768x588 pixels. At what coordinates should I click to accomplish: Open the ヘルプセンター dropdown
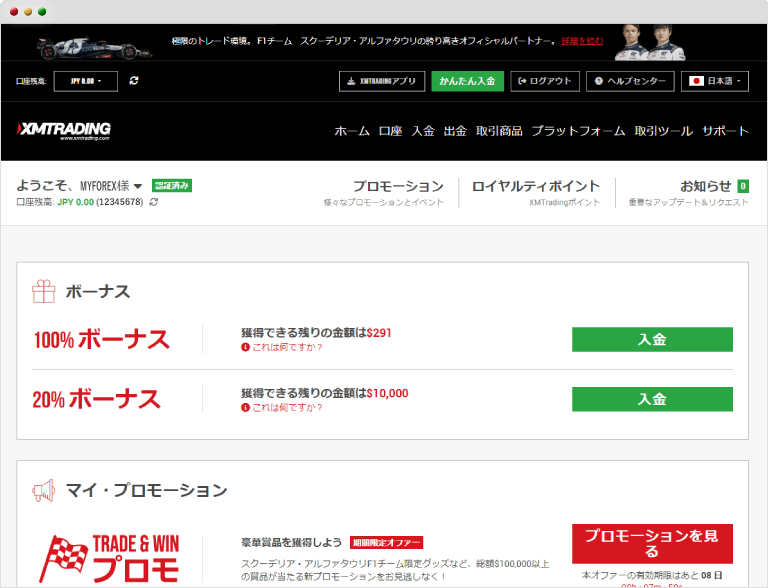point(630,81)
